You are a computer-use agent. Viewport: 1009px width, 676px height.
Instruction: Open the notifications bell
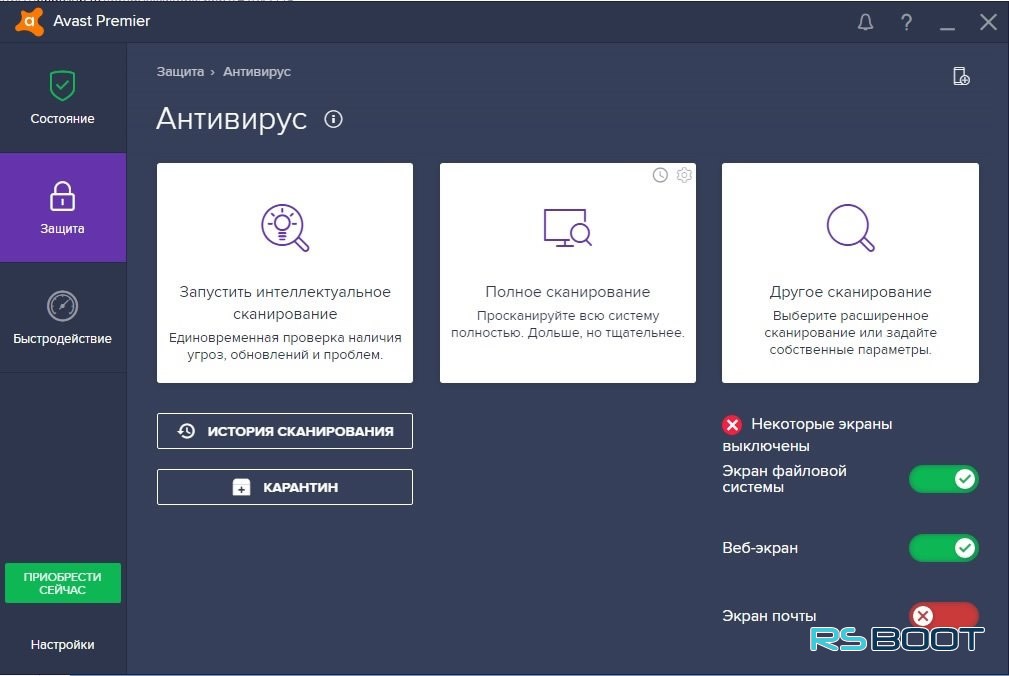(866, 23)
